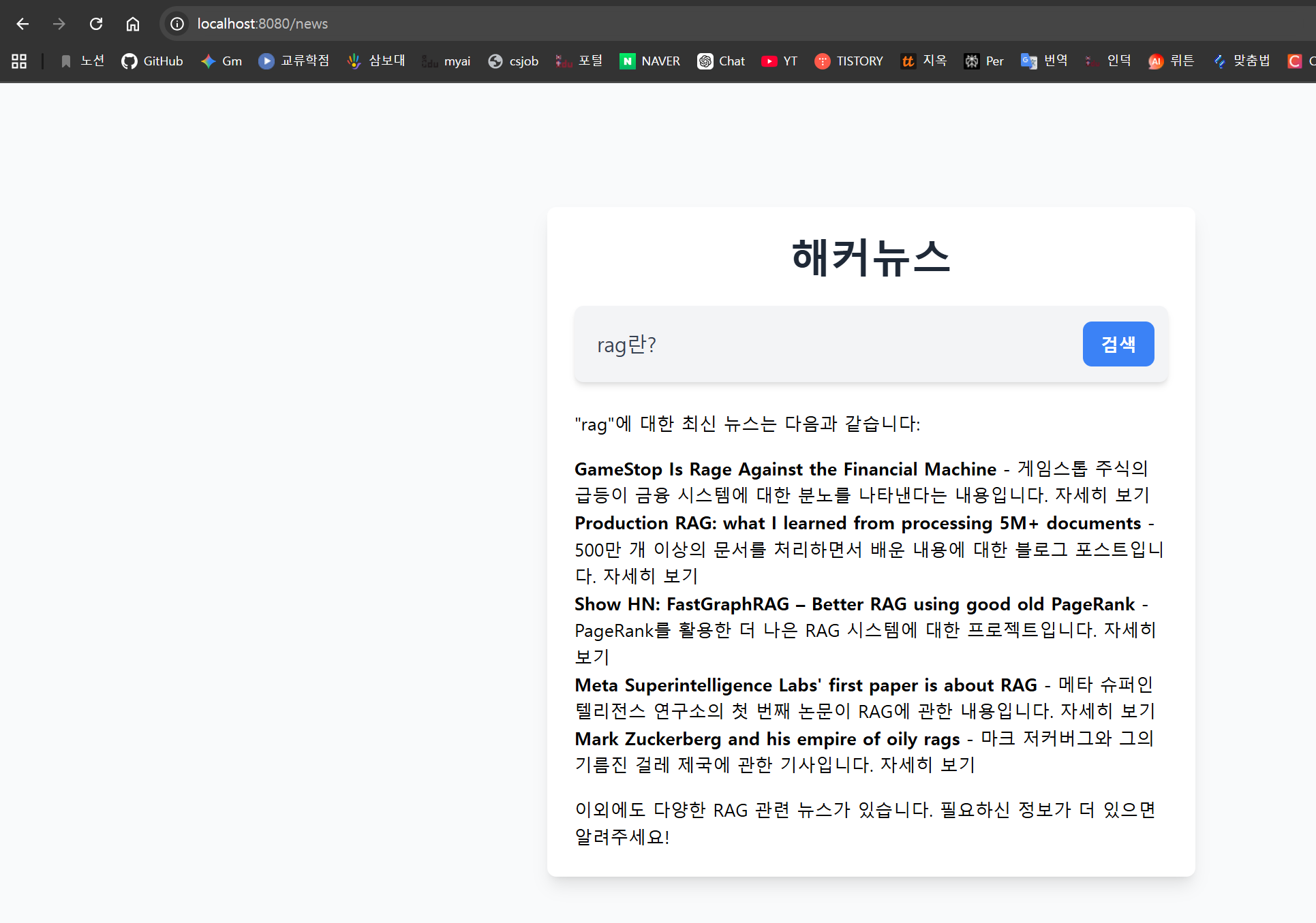Open the 맞춤법 bookmark

click(x=1241, y=61)
